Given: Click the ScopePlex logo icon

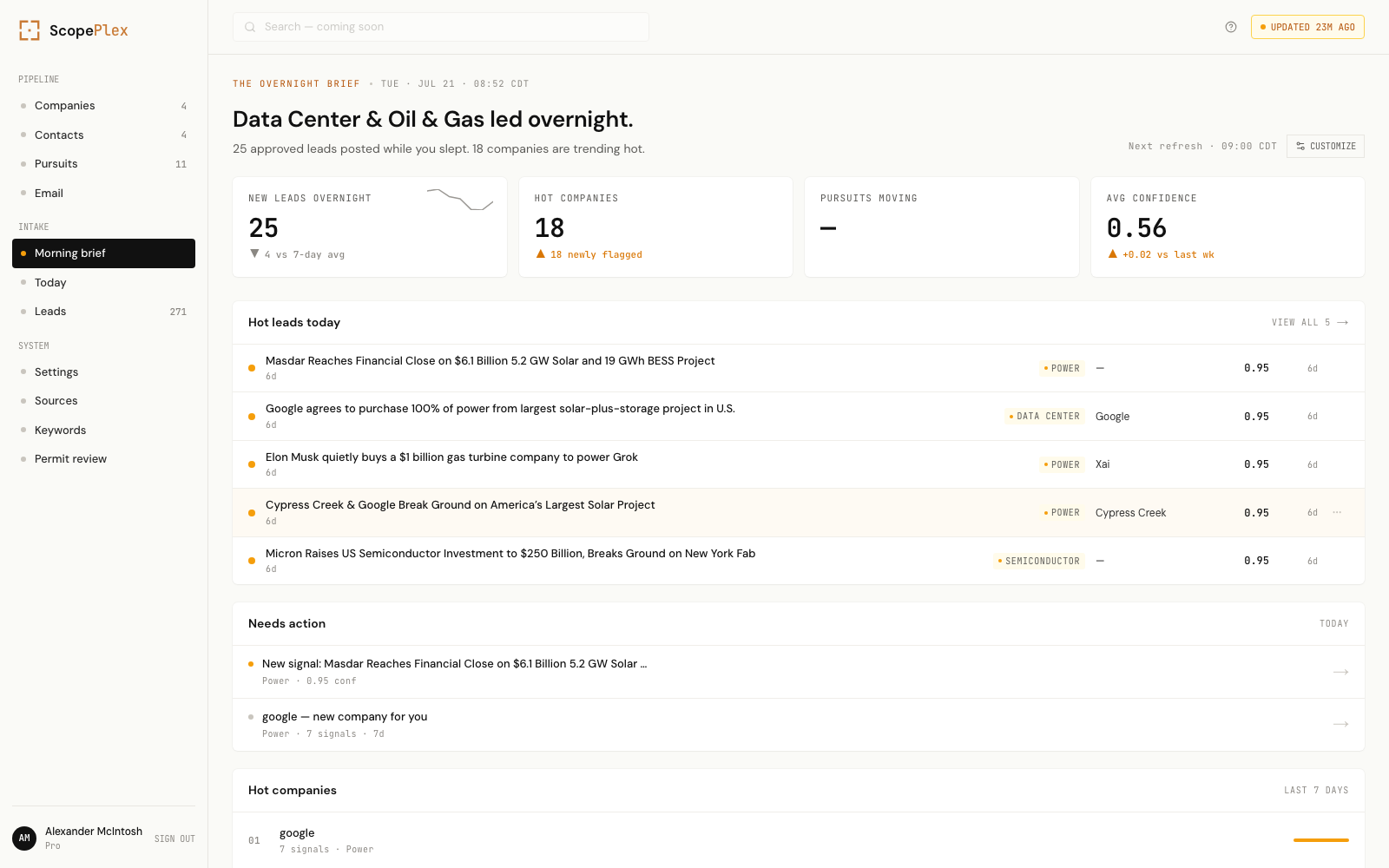Looking at the screenshot, I should 30,30.
